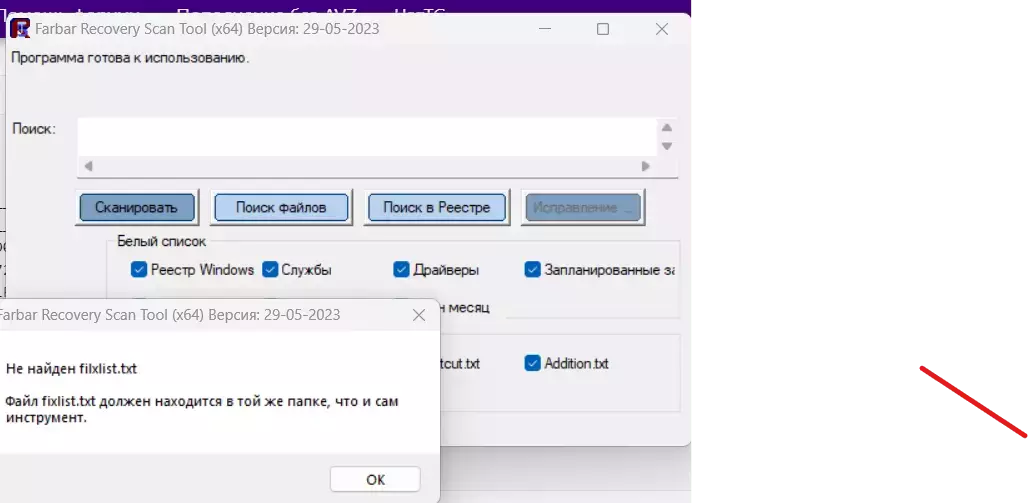Image resolution: width=1028 pixels, height=503 pixels.
Task: Open Поиск файлов search
Action: (x=281, y=208)
